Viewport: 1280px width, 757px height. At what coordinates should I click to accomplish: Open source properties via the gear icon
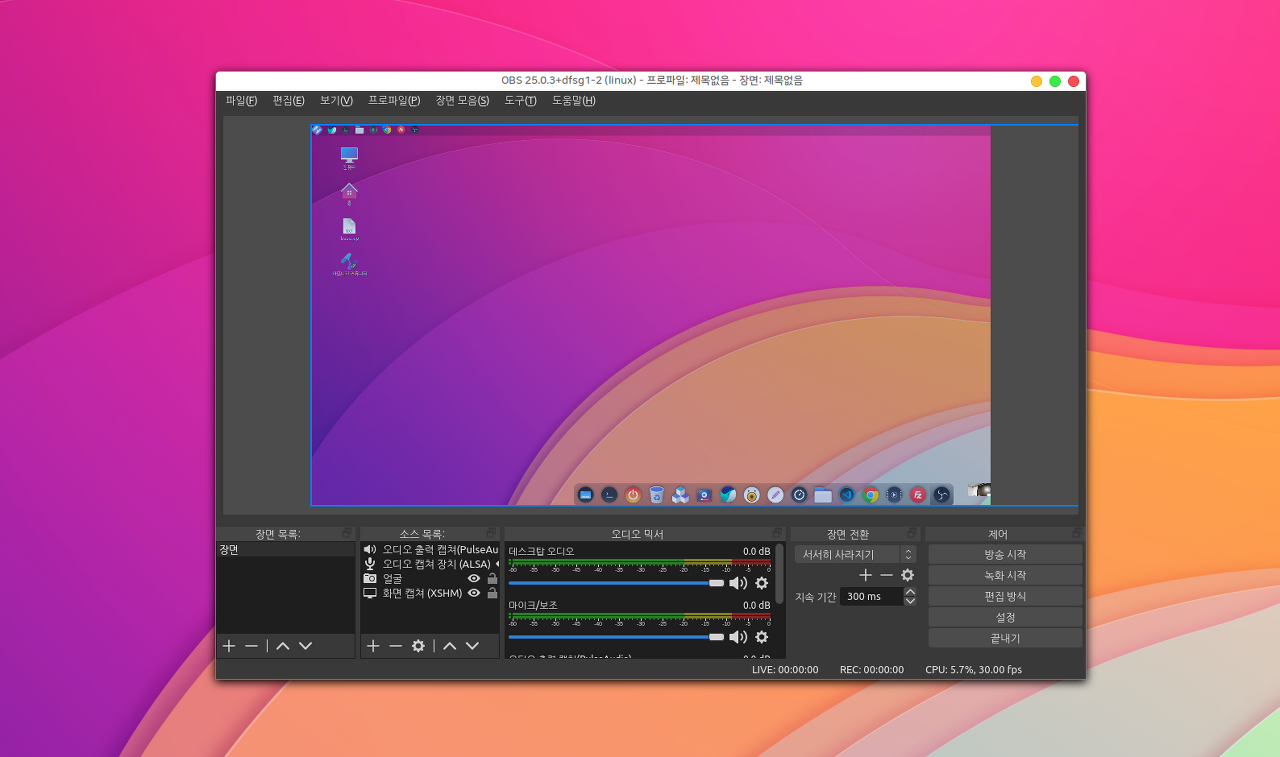(x=419, y=646)
